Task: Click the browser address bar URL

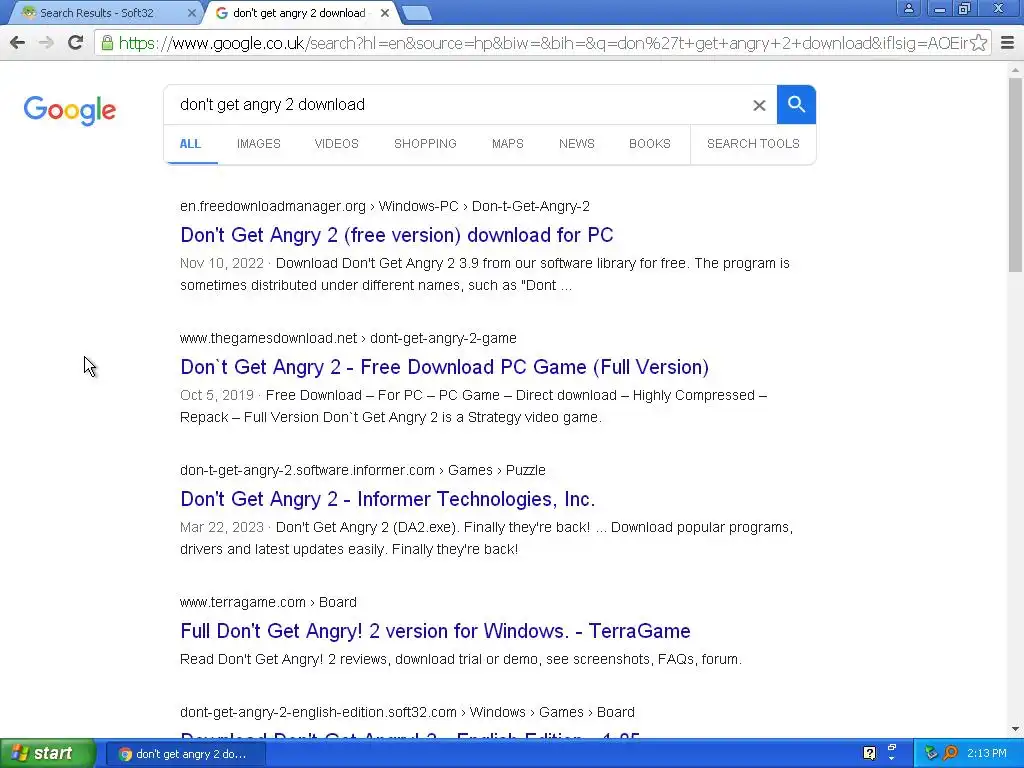Action: (x=542, y=43)
